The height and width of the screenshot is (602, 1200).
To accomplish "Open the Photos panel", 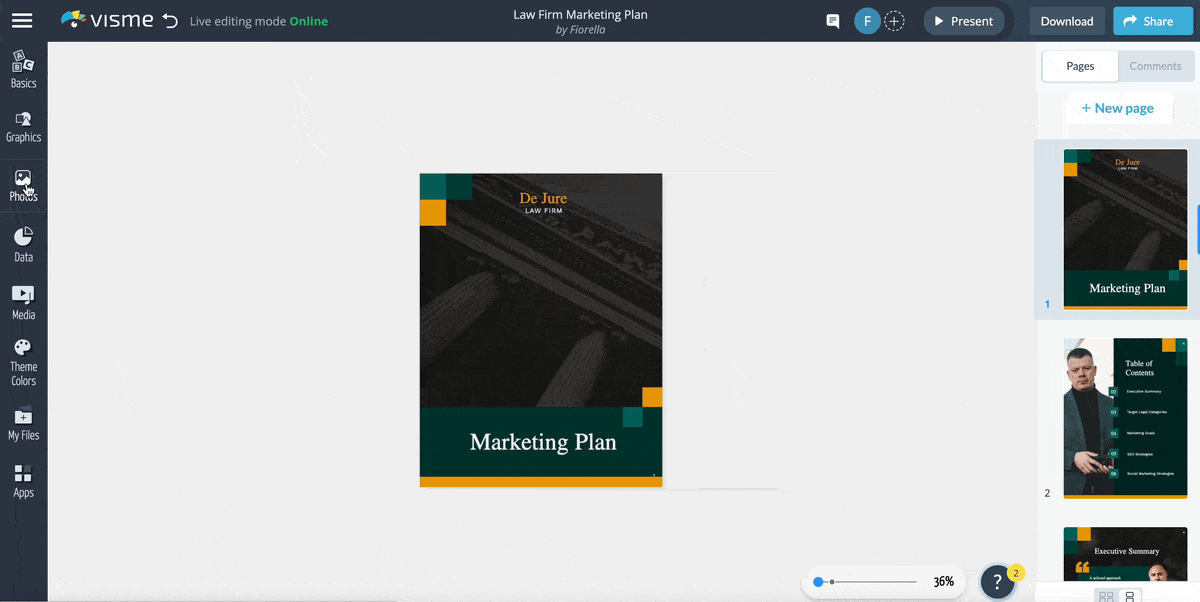I will (23, 185).
